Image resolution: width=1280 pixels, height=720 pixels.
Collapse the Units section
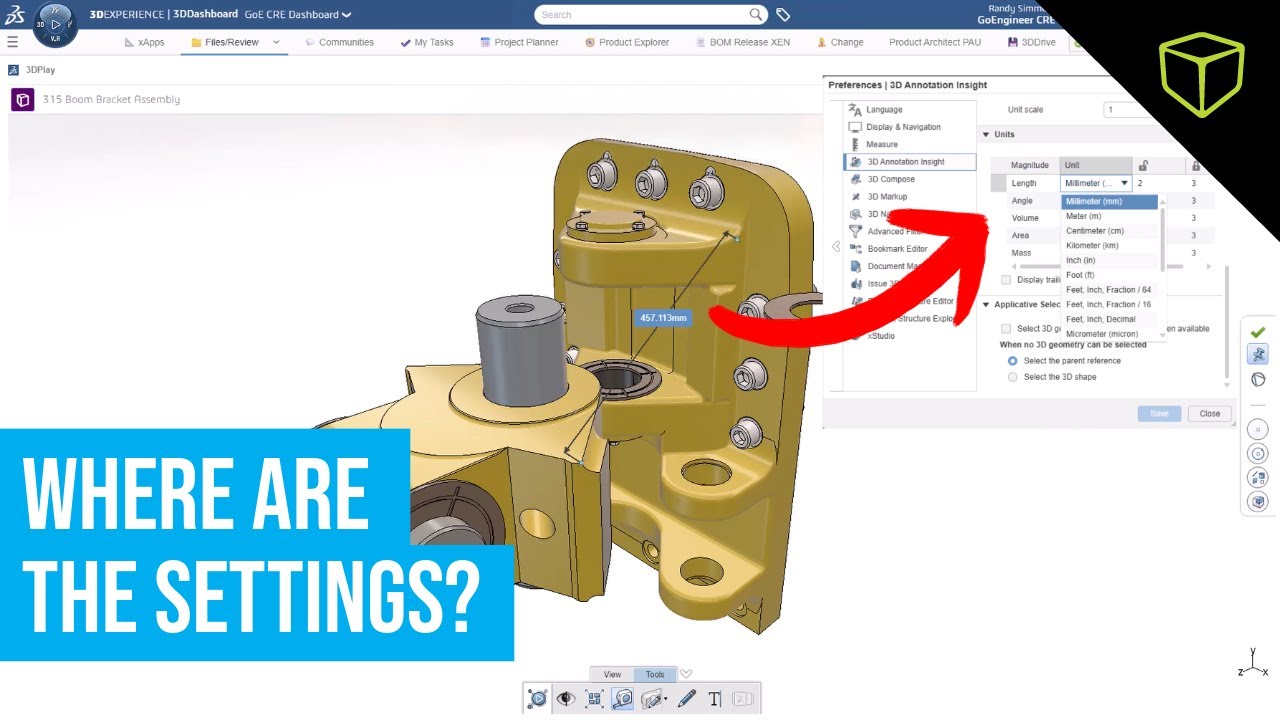986,134
